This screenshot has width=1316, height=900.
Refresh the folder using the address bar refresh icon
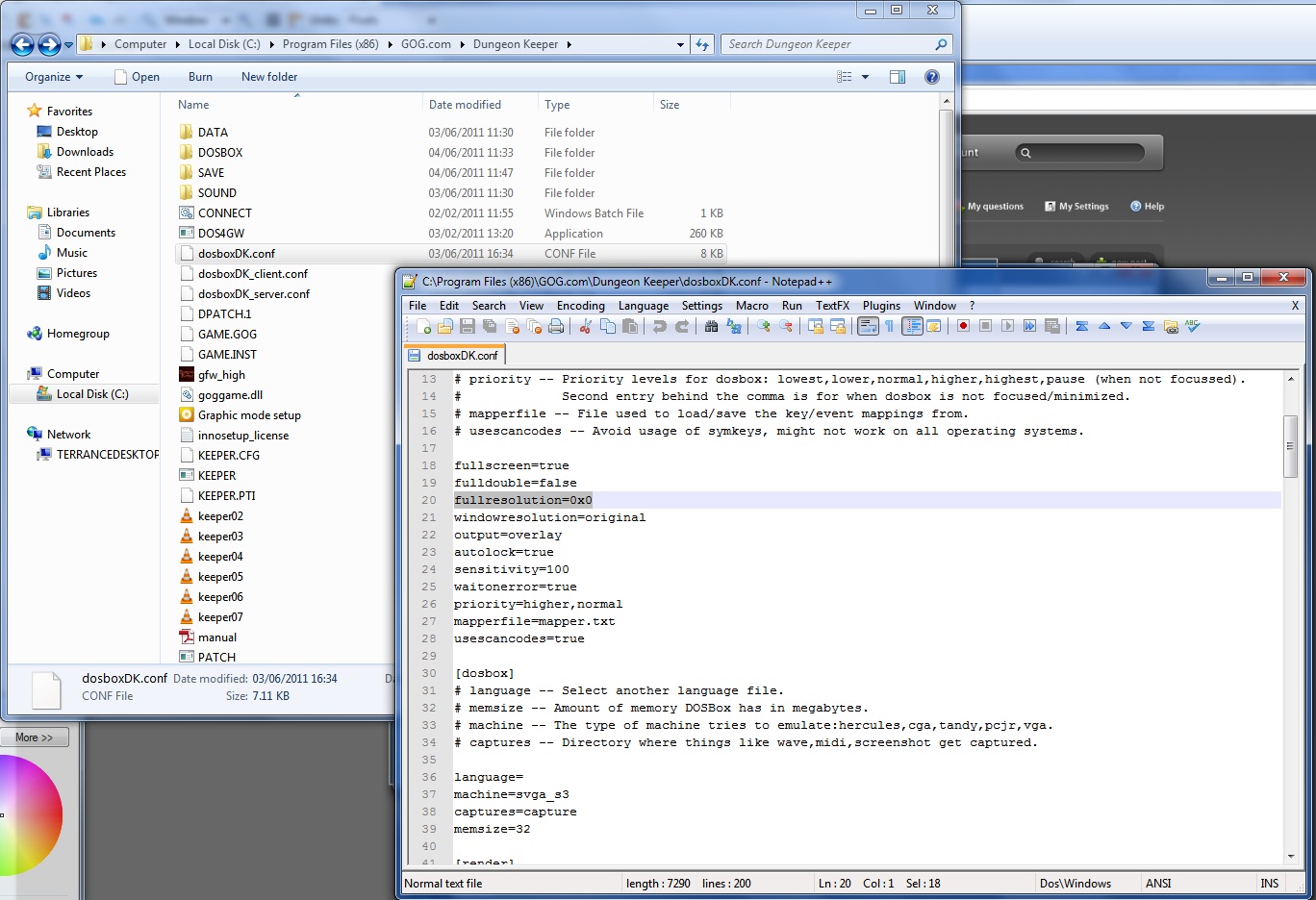[x=702, y=44]
